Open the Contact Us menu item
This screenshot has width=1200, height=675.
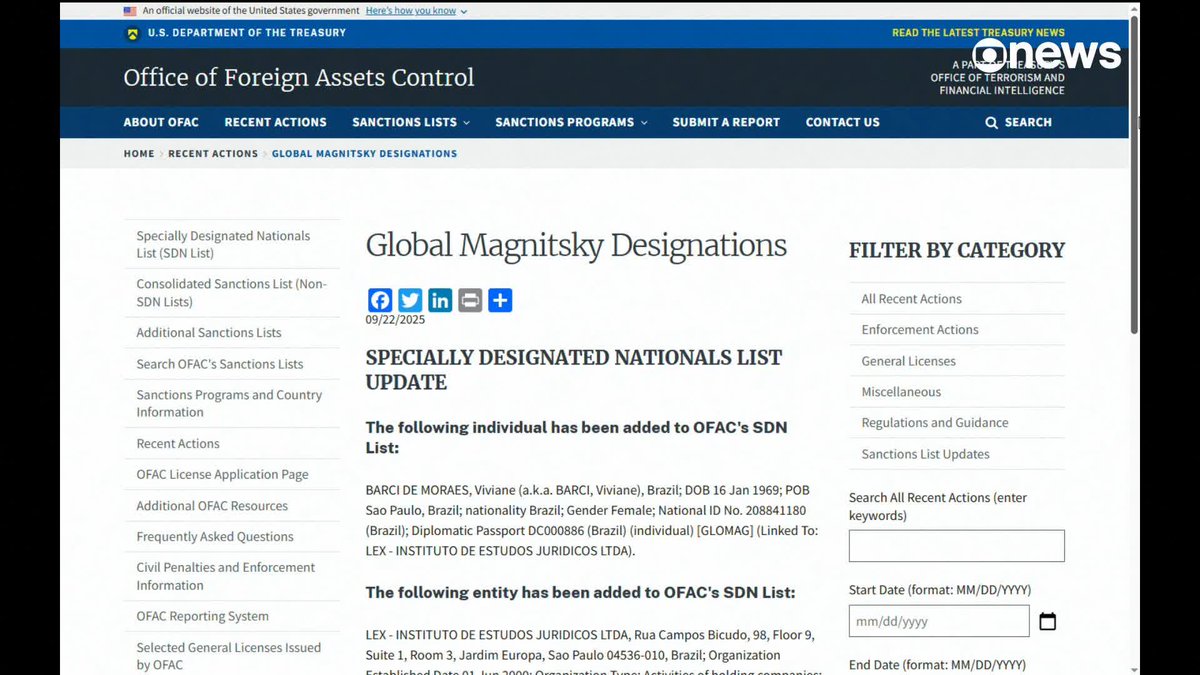843,122
